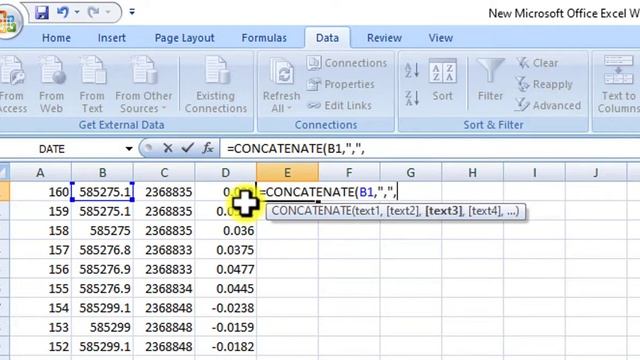Go to the Review tab

click(x=384, y=38)
